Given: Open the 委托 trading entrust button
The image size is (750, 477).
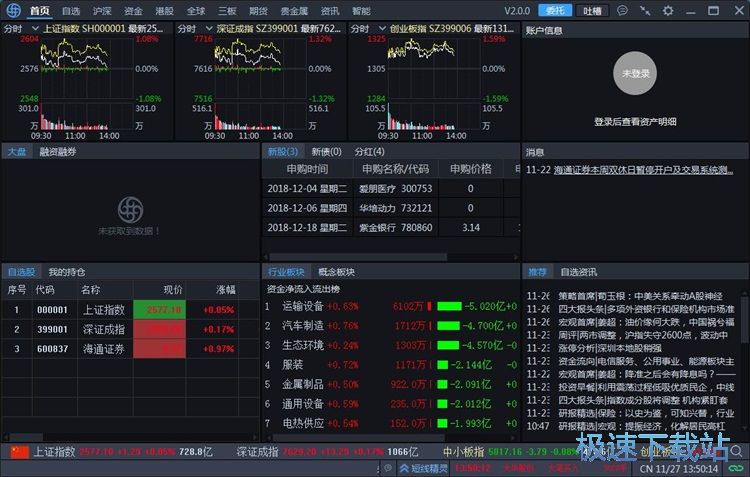Looking at the screenshot, I should (x=555, y=10).
